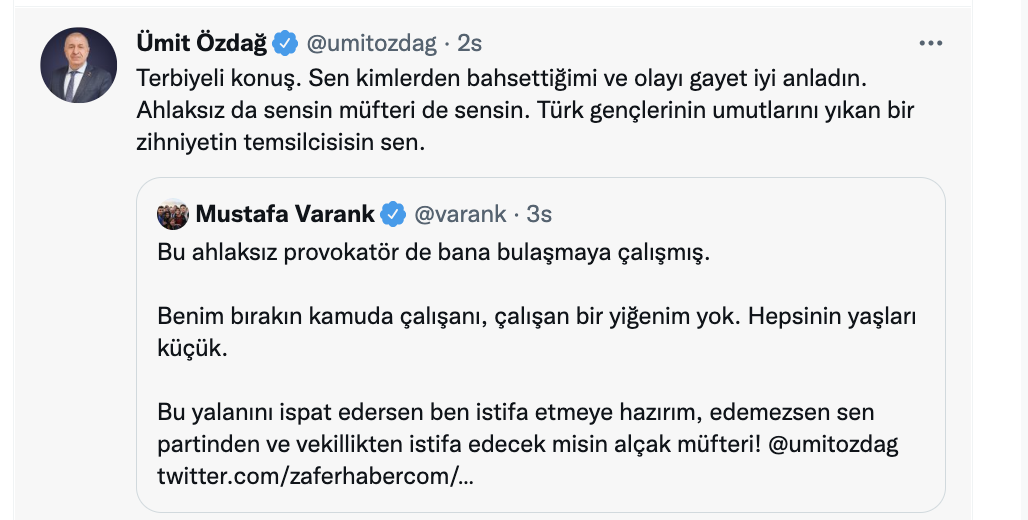The width and height of the screenshot is (1028, 520).
Task: Open the twitter.com/zaferhabercom/… link
Action: tap(316, 477)
